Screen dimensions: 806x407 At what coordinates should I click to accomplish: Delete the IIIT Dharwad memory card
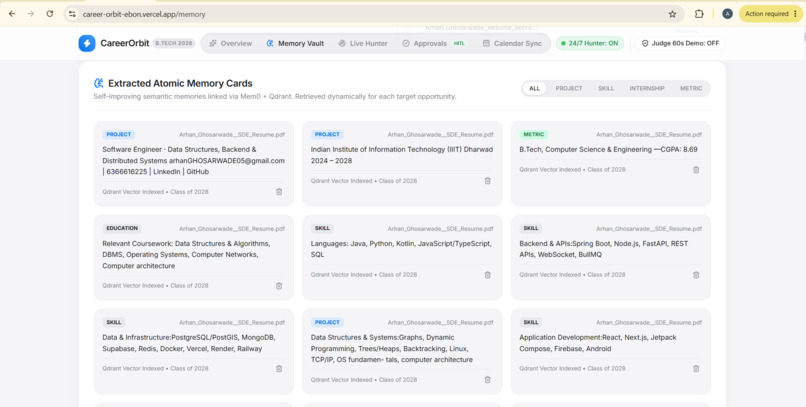click(487, 181)
